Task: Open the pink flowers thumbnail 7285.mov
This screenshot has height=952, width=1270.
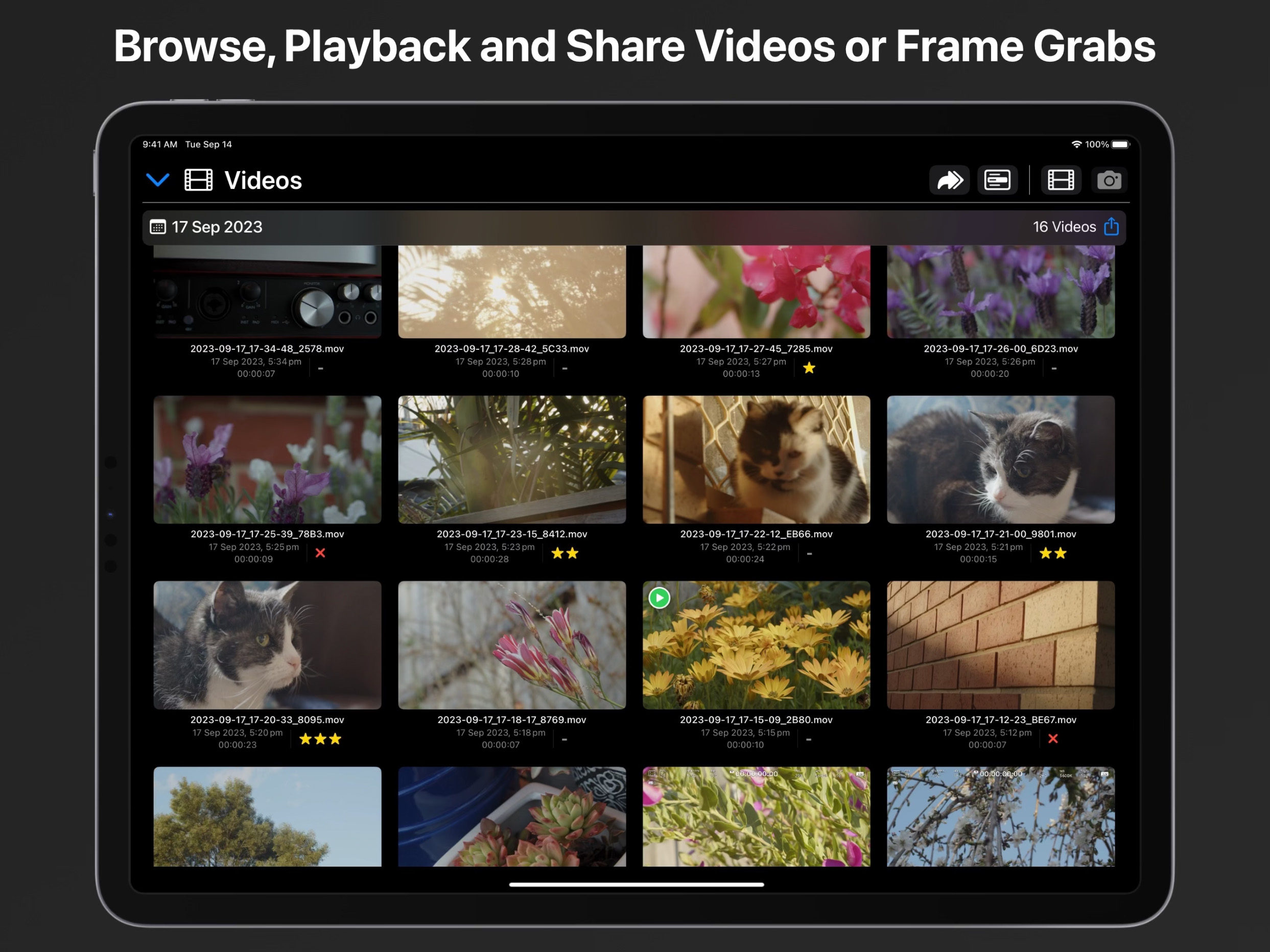Action: 756,292
